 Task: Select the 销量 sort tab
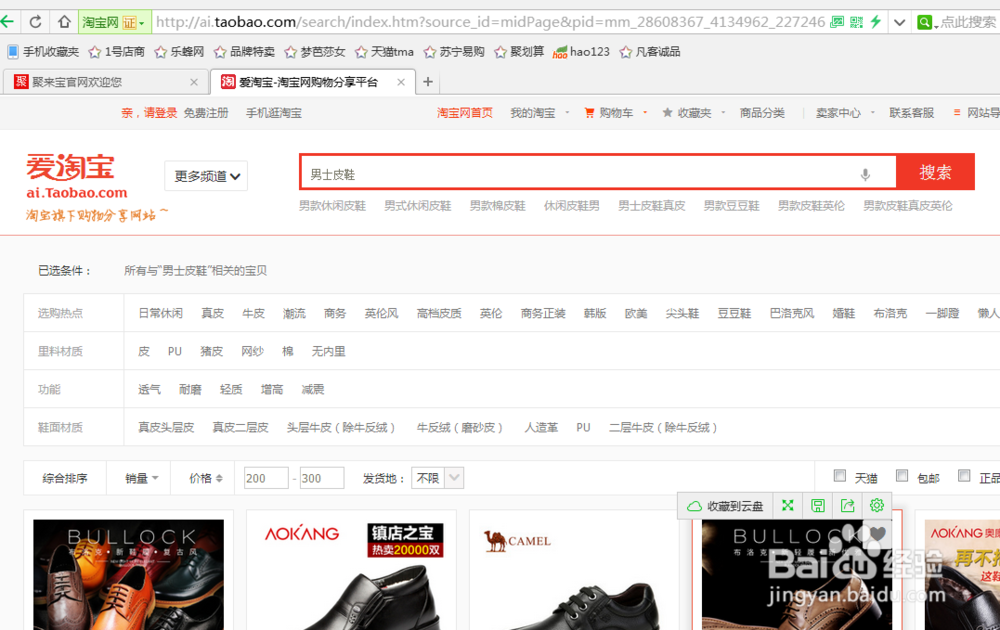point(135,478)
